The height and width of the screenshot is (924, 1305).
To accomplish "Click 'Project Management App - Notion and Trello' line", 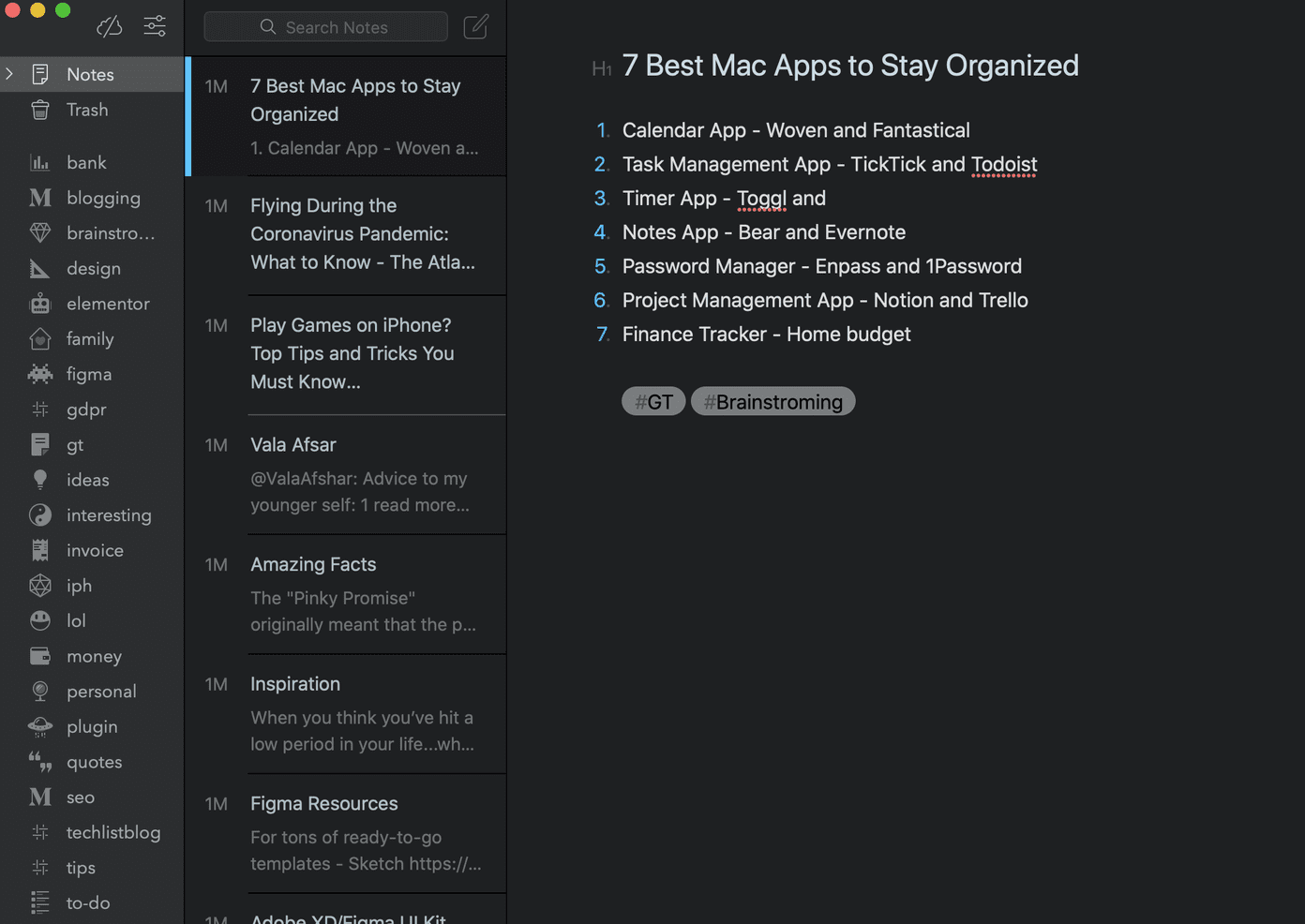I will (825, 300).
